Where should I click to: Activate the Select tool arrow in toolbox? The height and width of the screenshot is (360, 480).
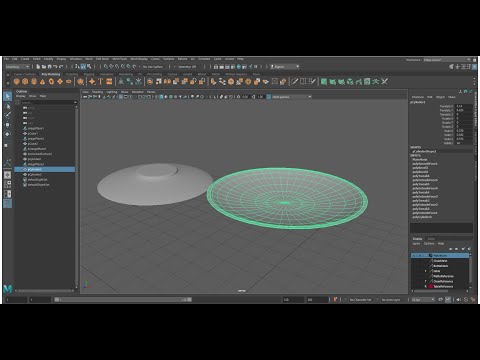click(x=7, y=96)
